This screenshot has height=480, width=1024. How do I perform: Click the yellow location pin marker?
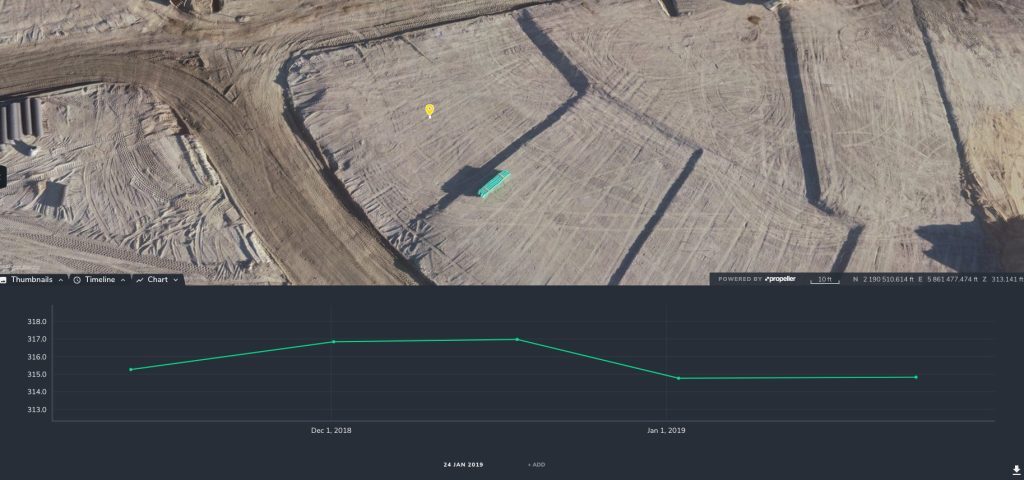click(429, 110)
